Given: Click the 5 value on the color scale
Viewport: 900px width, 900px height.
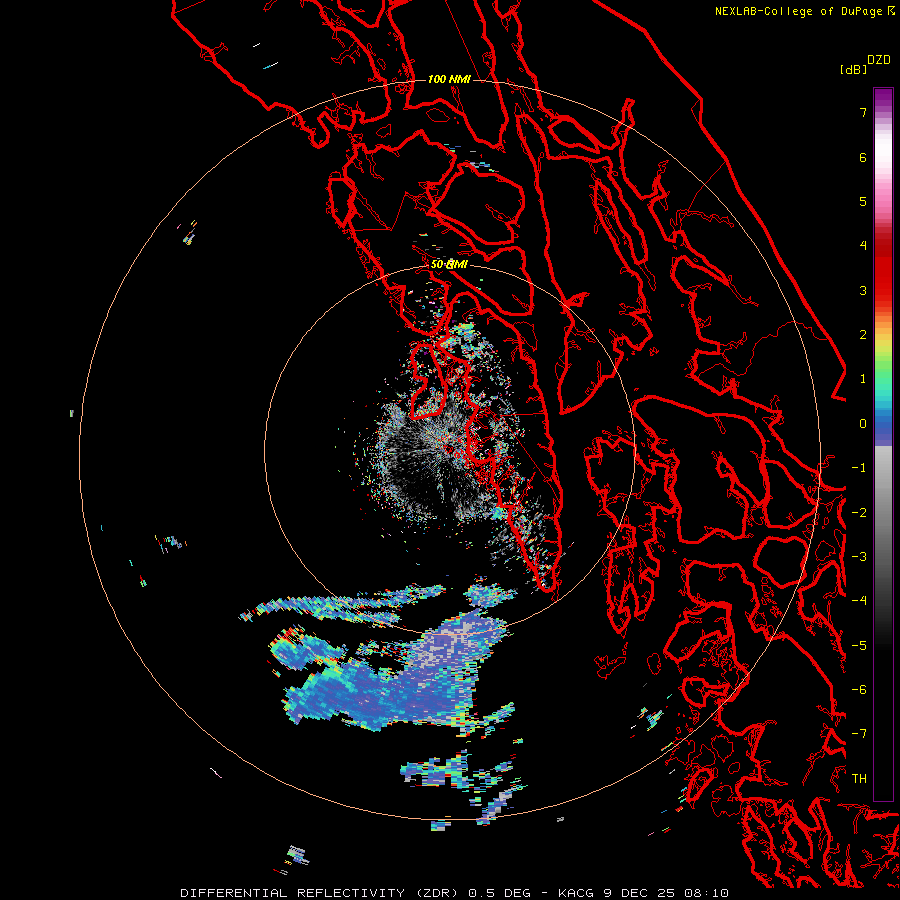Looking at the screenshot, I should (863, 201).
